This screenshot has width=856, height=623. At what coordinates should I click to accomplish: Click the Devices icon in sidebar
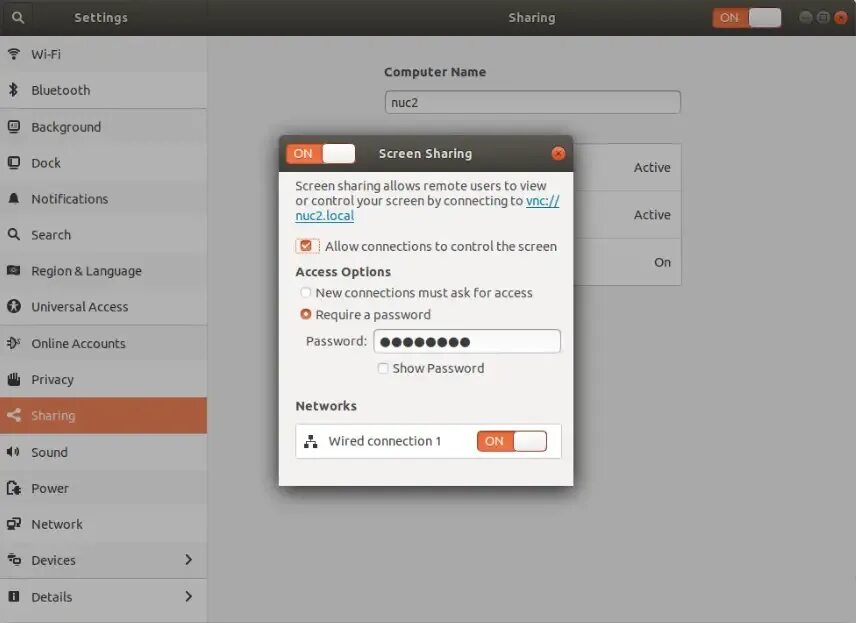[14, 560]
